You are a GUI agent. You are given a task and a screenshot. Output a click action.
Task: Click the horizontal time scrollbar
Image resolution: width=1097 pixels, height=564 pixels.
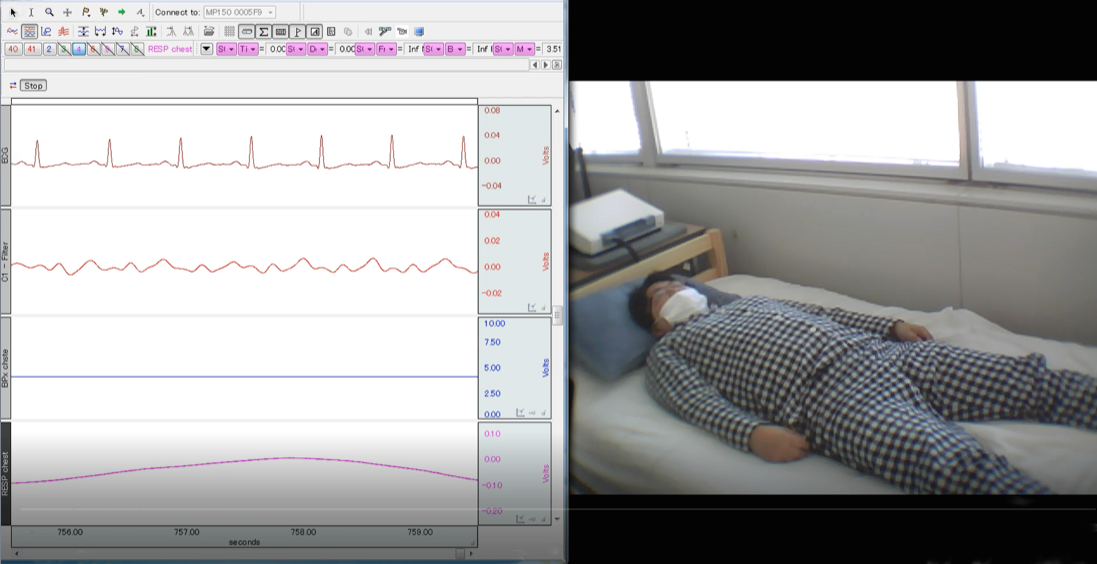point(240,553)
